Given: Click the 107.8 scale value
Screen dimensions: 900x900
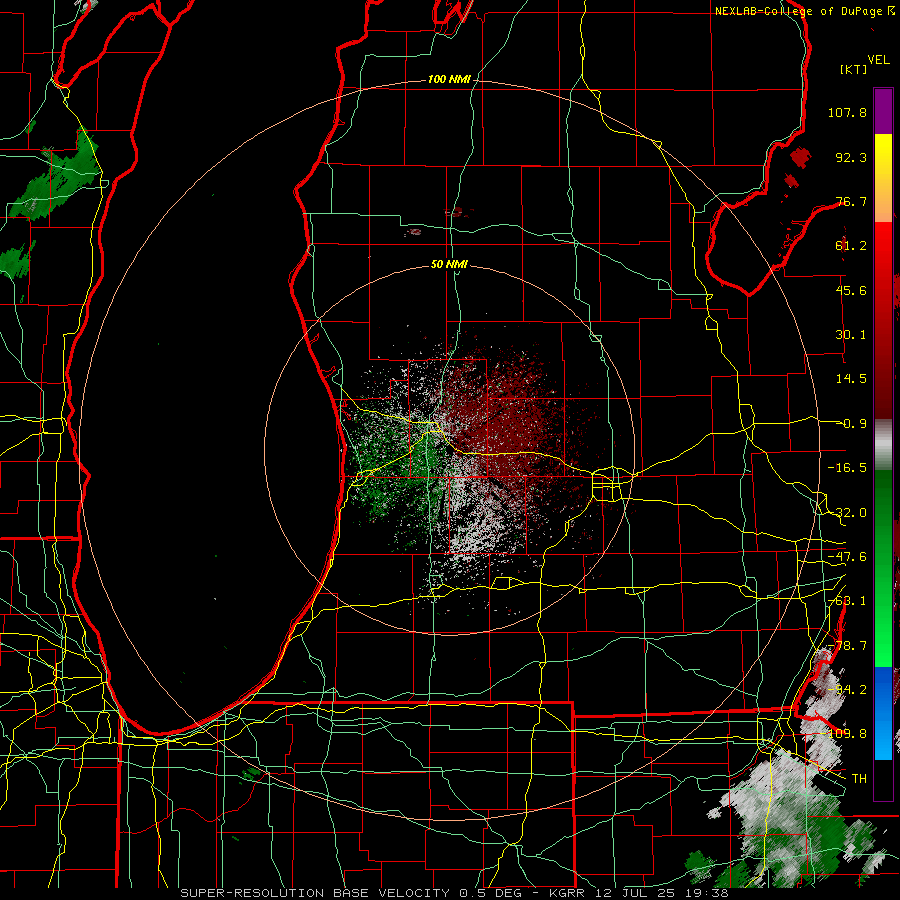Looking at the screenshot, I should point(847,112).
